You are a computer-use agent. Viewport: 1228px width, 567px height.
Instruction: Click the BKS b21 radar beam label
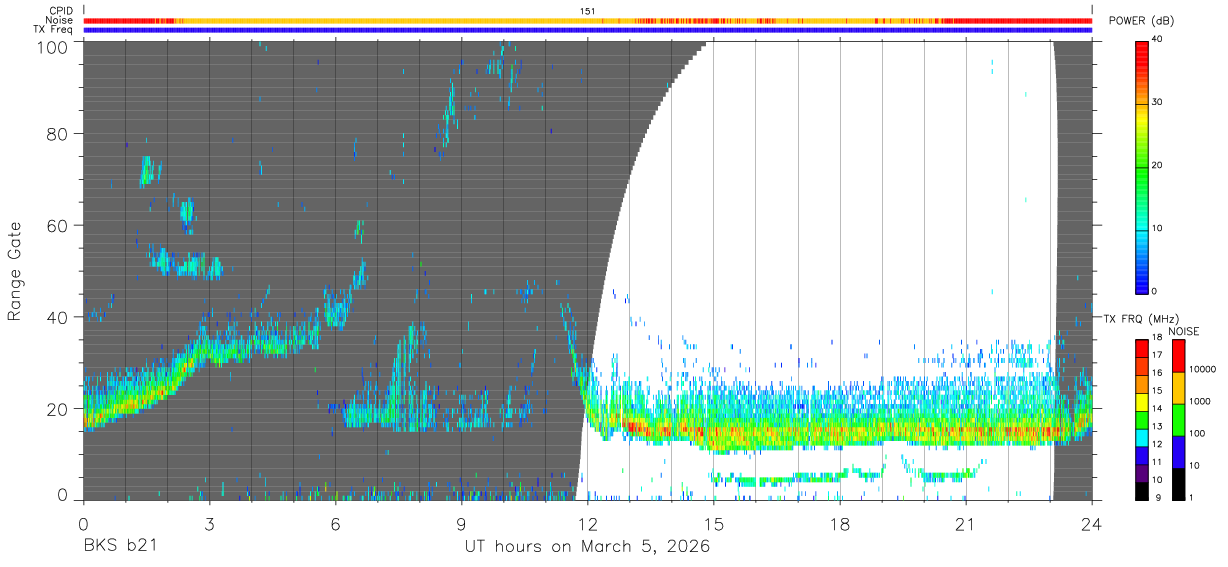tap(119, 547)
